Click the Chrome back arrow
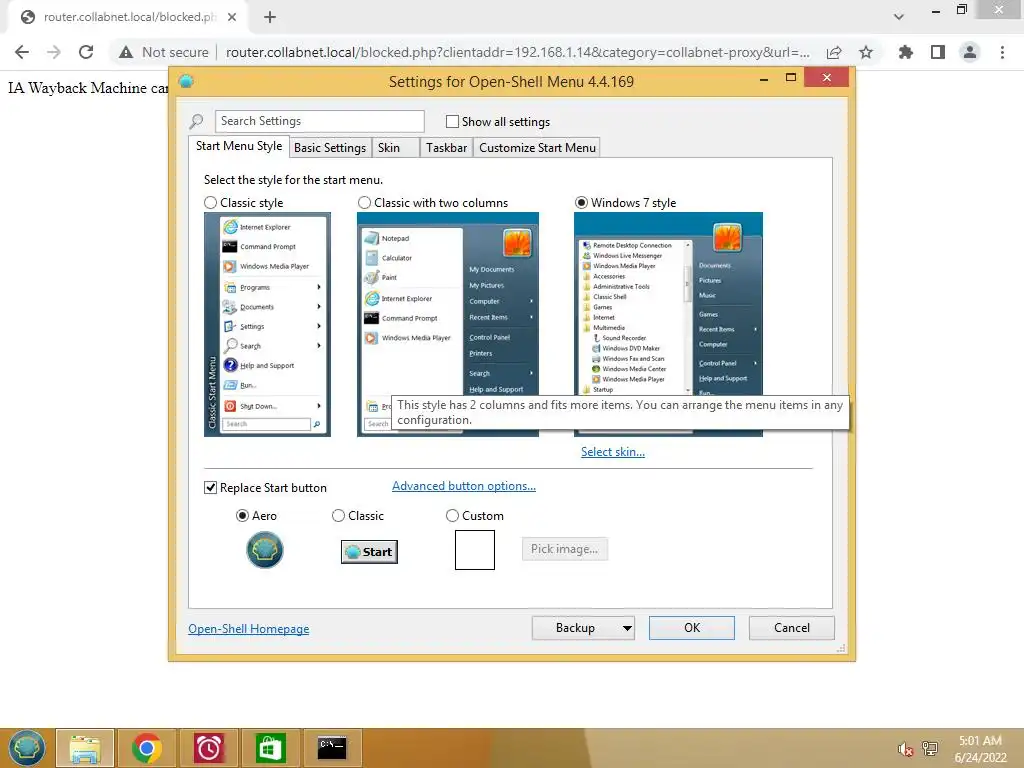 (22, 52)
